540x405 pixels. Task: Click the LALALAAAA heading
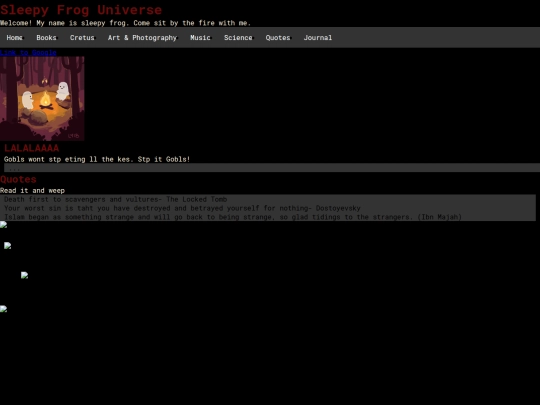pyautogui.click(x=31, y=148)
